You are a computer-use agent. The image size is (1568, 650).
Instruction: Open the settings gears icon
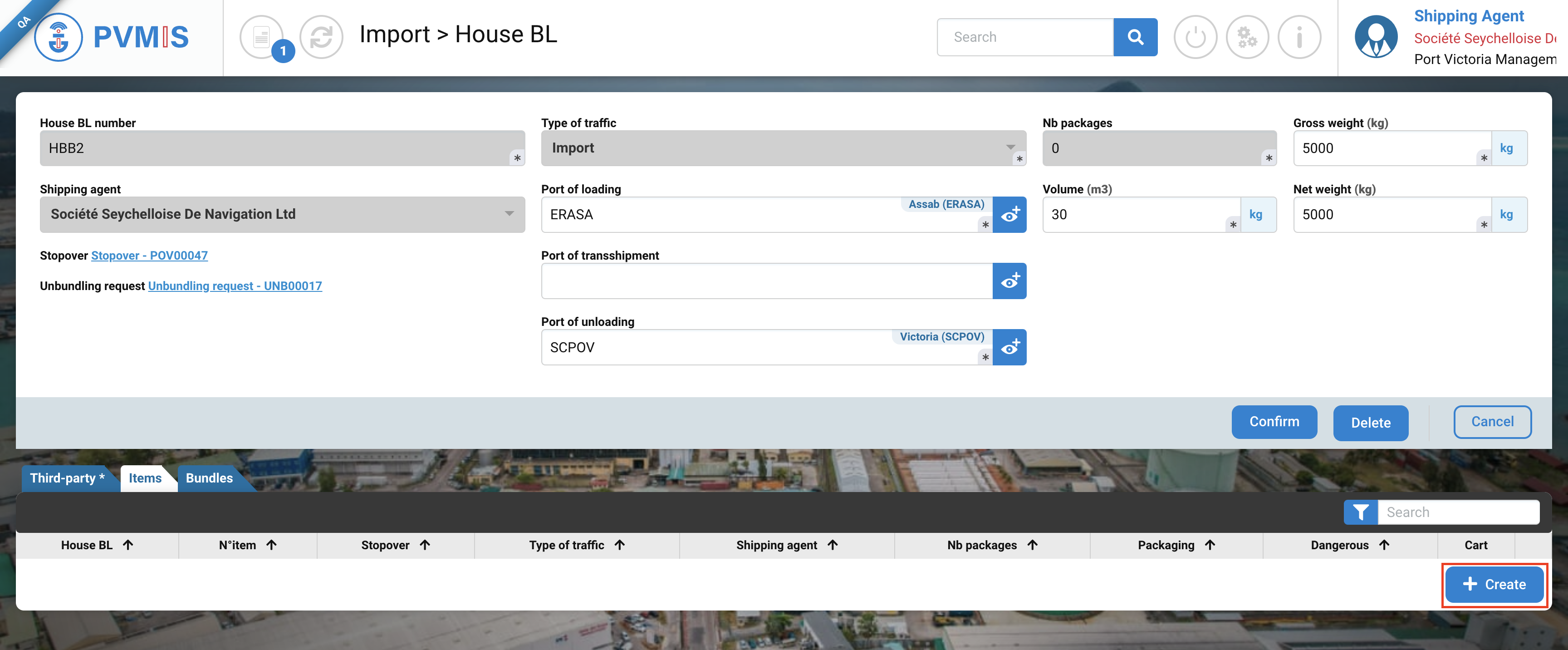1247,37
